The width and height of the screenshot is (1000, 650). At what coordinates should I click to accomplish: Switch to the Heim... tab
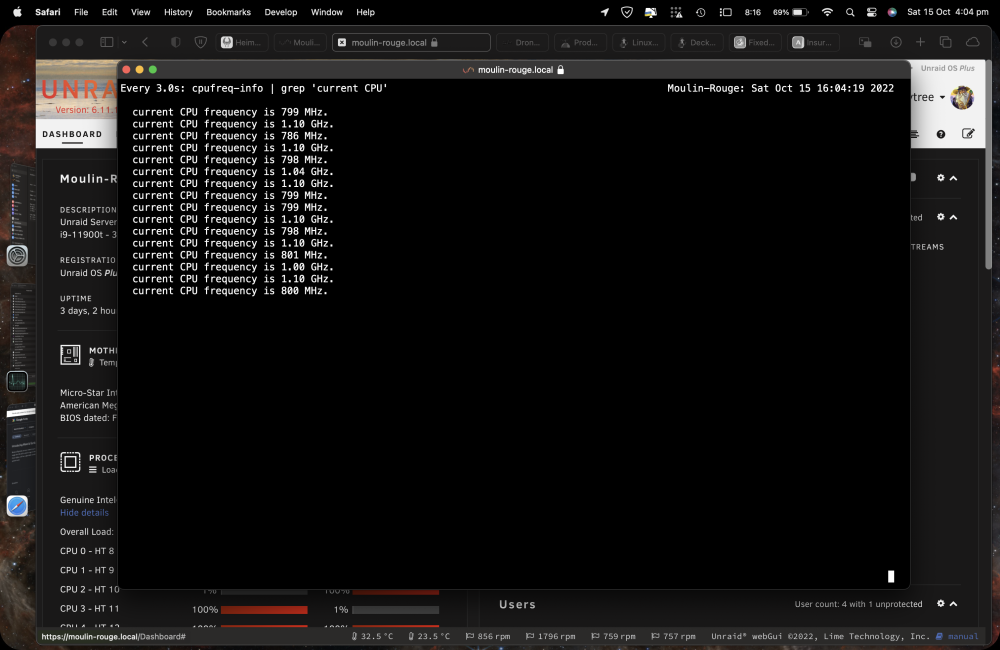pos(241,42)
